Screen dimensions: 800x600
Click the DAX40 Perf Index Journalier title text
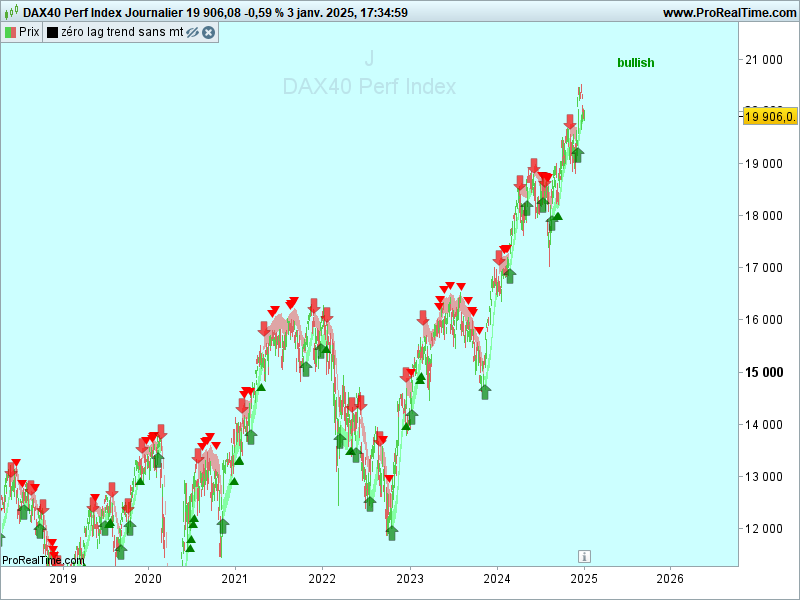pos(103,13)
